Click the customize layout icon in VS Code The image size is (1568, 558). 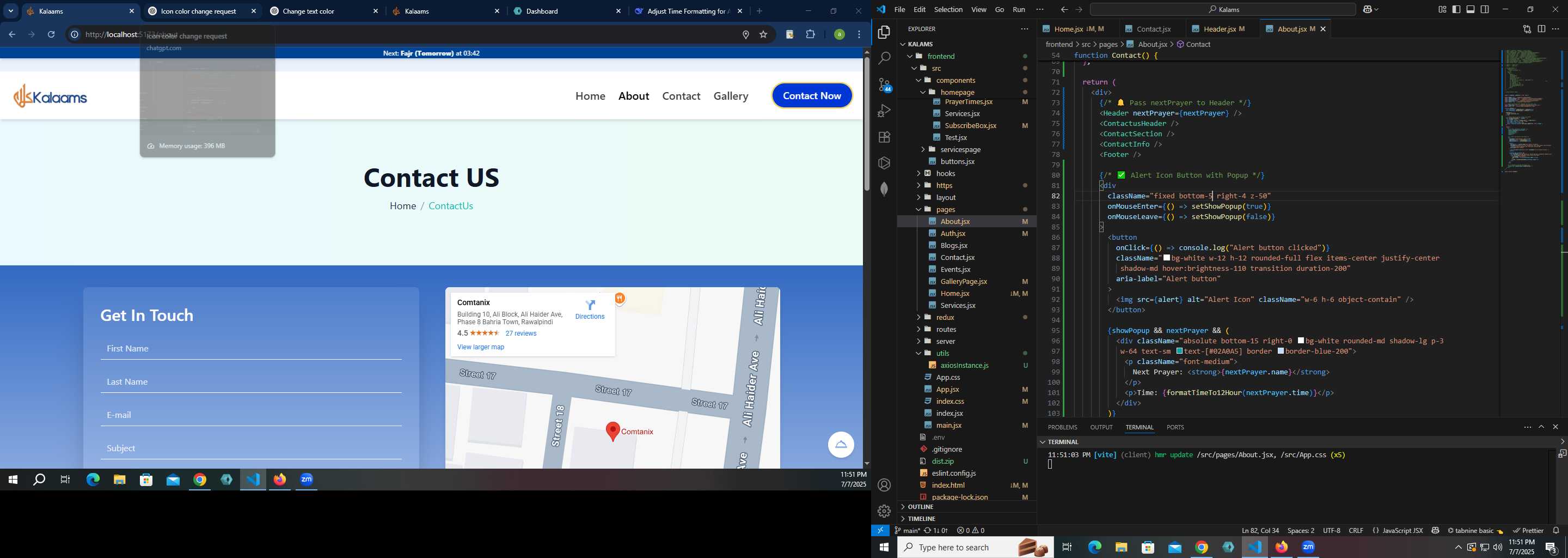click(1442, 10)
